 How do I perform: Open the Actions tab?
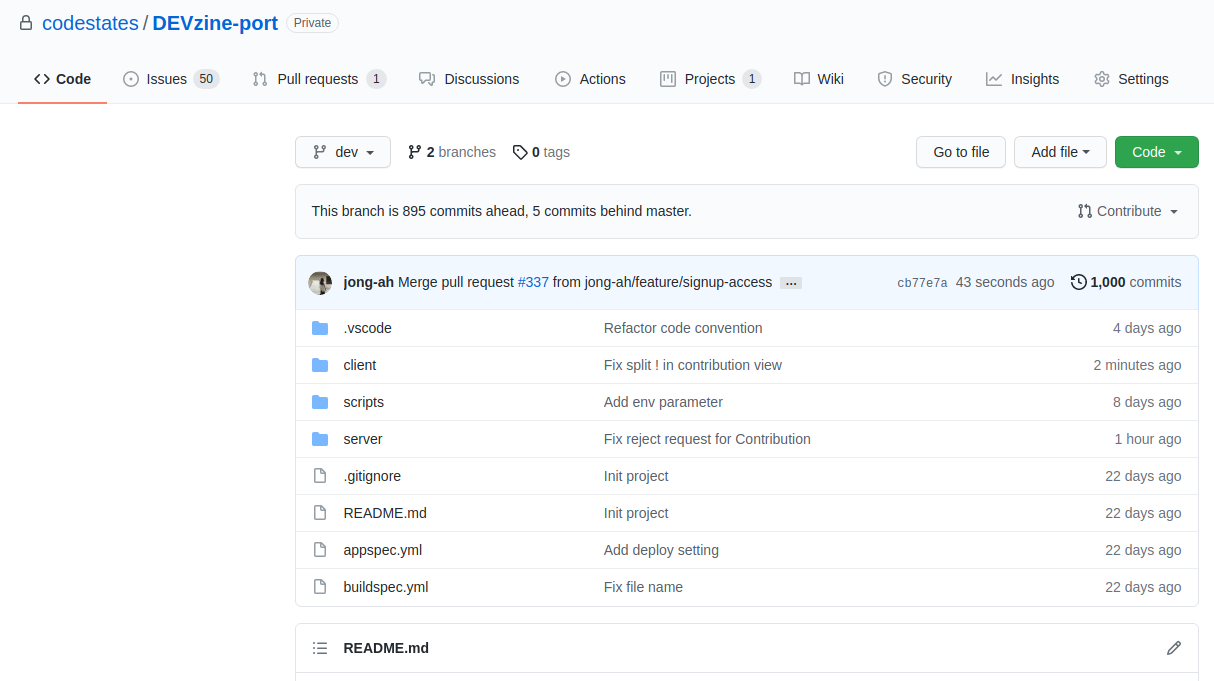590,79
